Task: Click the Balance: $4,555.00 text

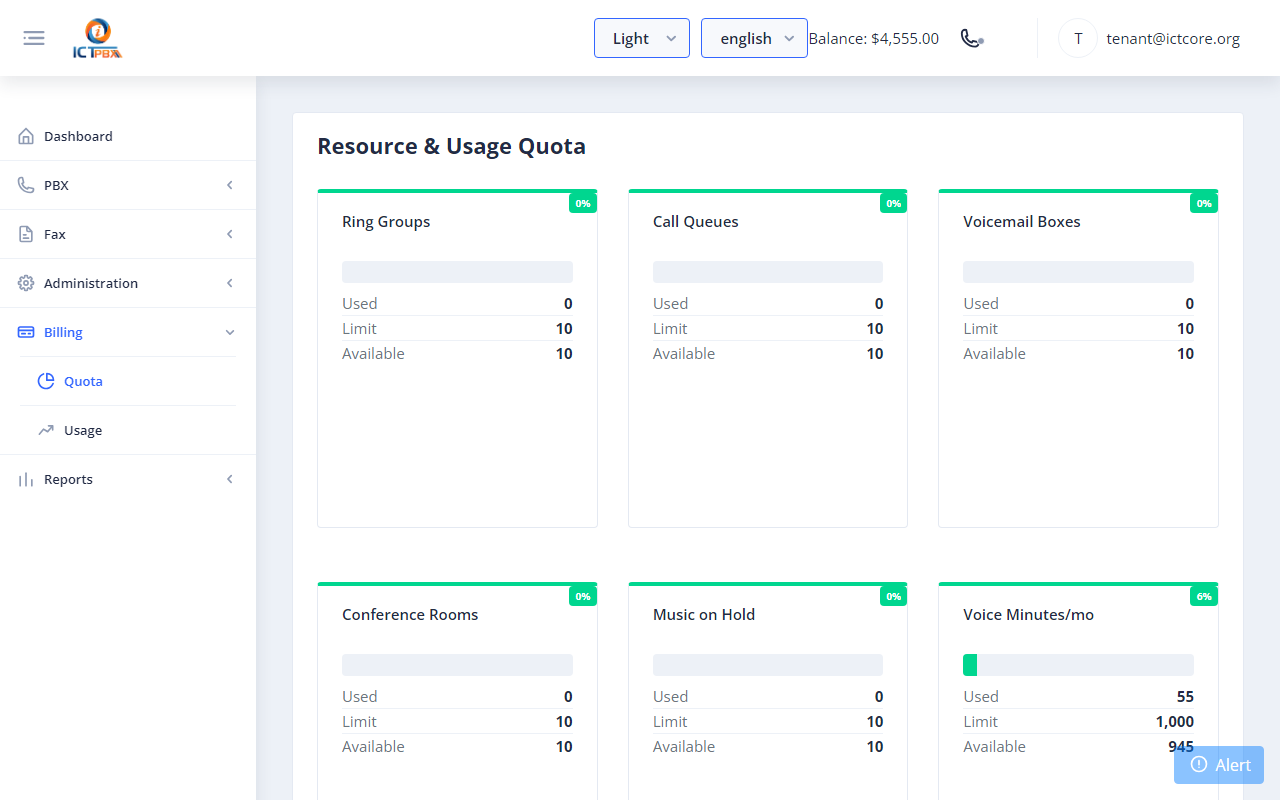Action: pyautogui.click(x=874, y=38)
